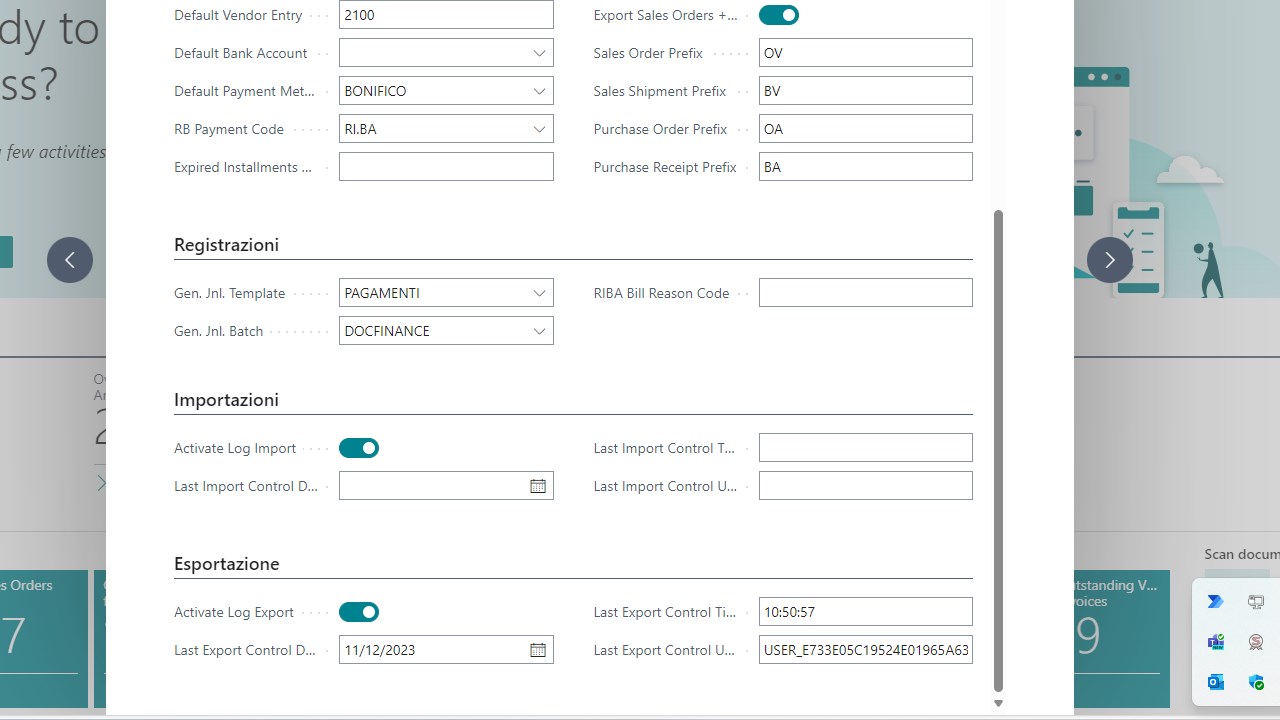The image size is (1280, 720).
Task: Open Outlook from the tray overflow
Action: pyautogui.click(x=1216, y=682)
